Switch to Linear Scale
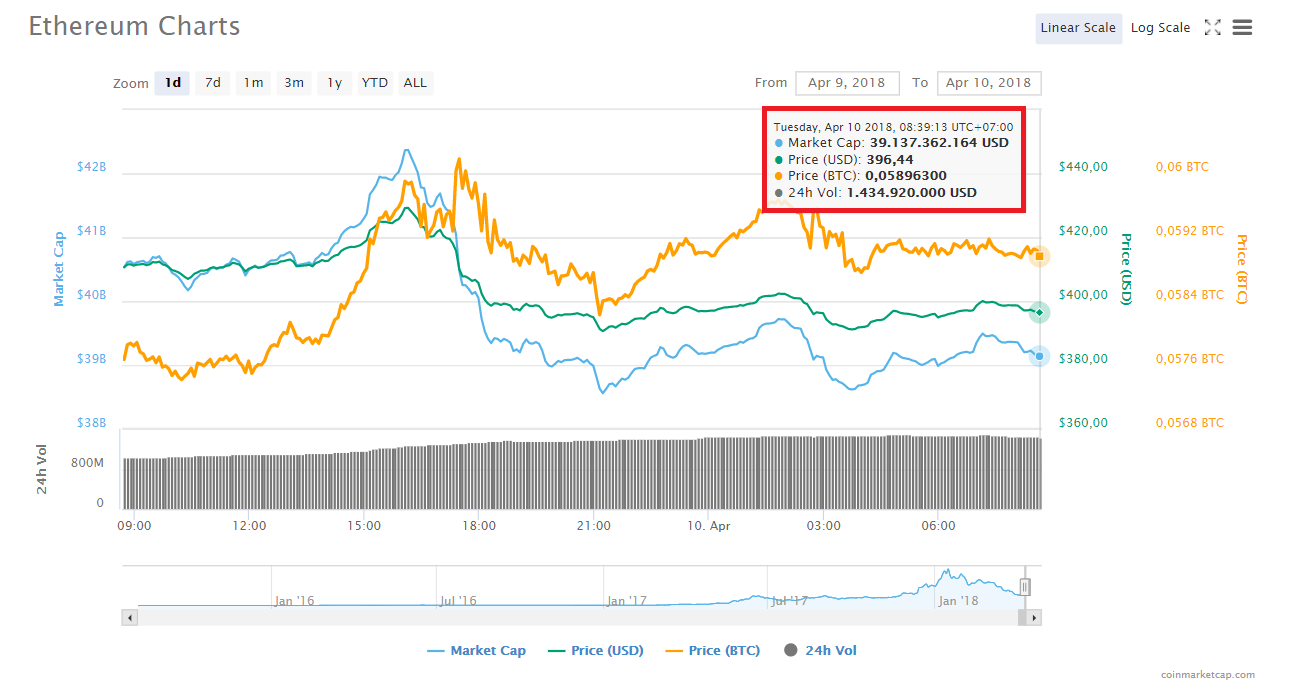This screenshot has height=692, width=1303. pyautogui.click(x=1077, y=28)
